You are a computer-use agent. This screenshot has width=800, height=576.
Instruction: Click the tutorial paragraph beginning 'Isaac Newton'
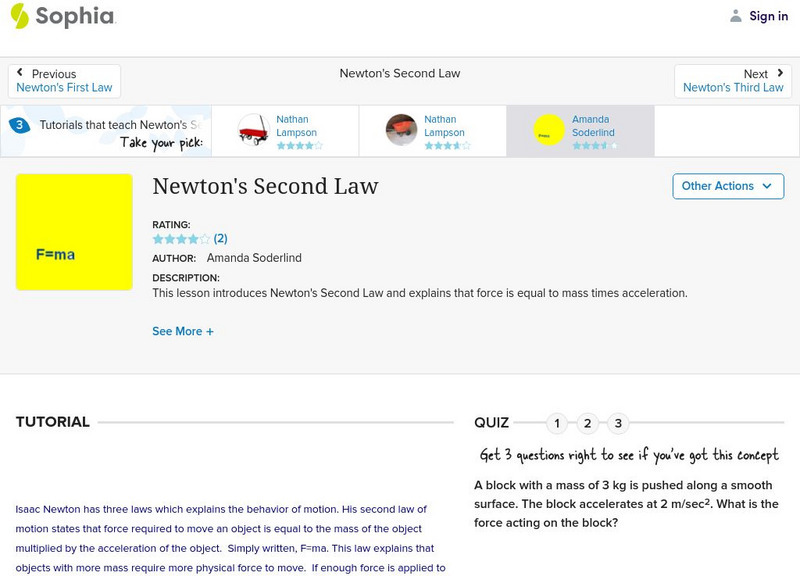point(230,538)
